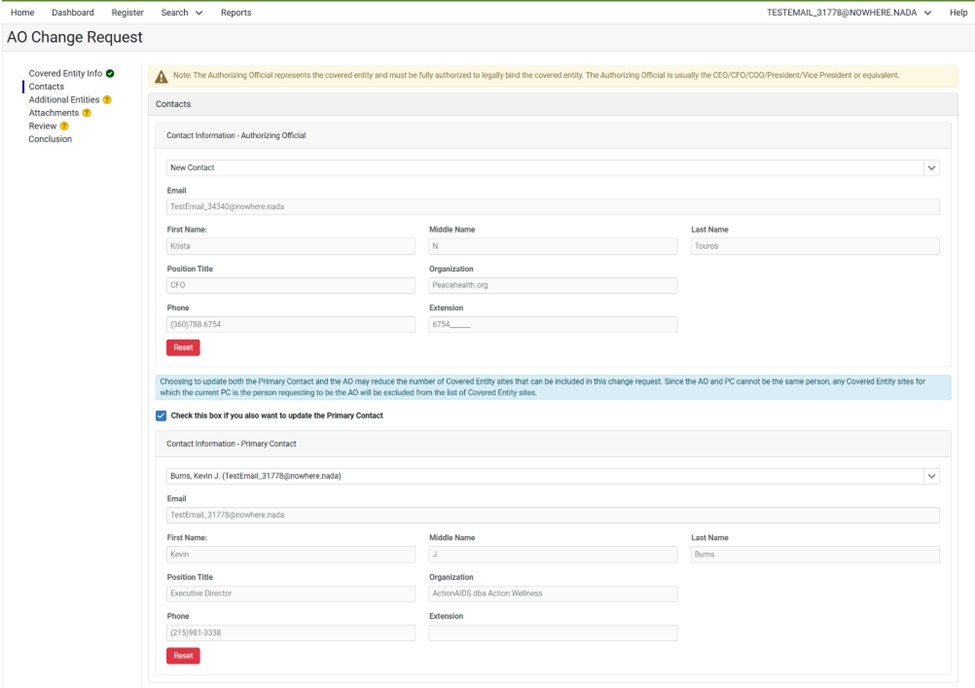Toggle the update Primary Contact checkbox

click(x=162, y=415)
